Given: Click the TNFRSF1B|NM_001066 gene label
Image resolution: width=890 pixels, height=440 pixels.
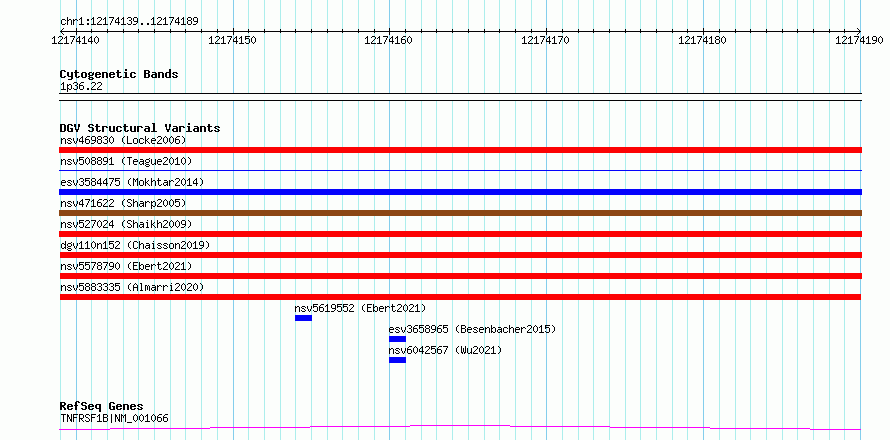Looking at the screenshot, I should click(x=114, y=418).
